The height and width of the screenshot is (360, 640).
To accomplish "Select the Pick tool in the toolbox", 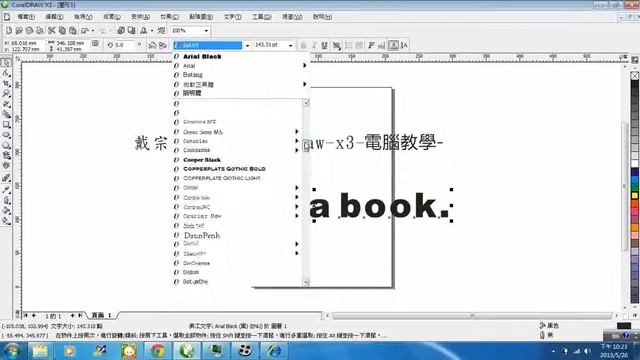I will tap(6, 63).
